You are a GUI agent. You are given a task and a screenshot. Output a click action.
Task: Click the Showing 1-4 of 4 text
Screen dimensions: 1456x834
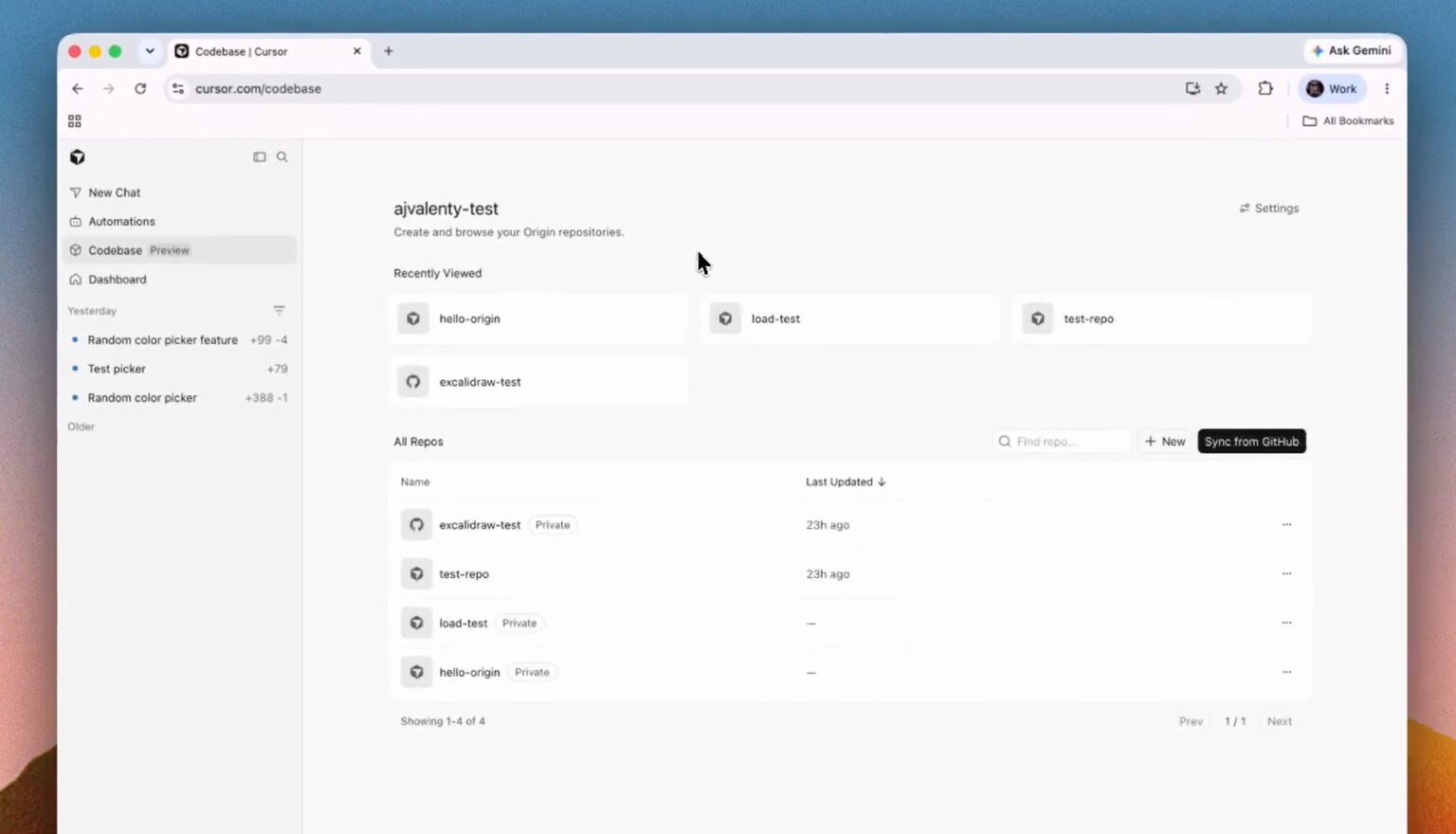coord(443,722)
